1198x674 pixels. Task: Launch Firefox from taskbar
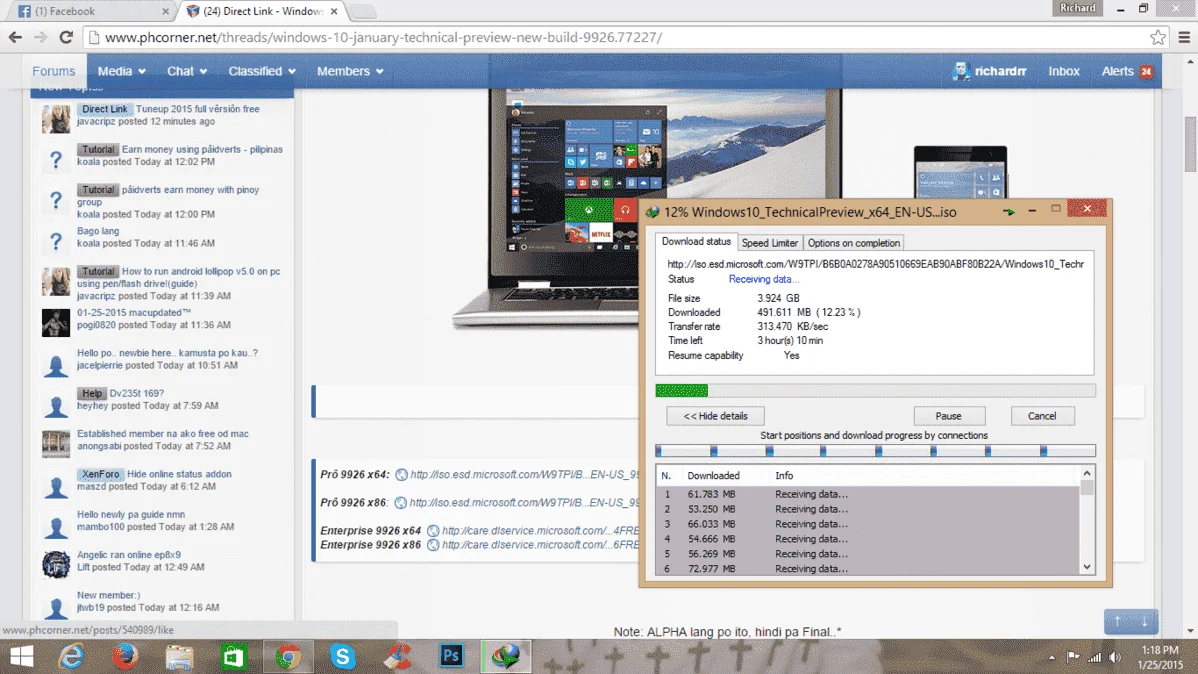[125, 656]
